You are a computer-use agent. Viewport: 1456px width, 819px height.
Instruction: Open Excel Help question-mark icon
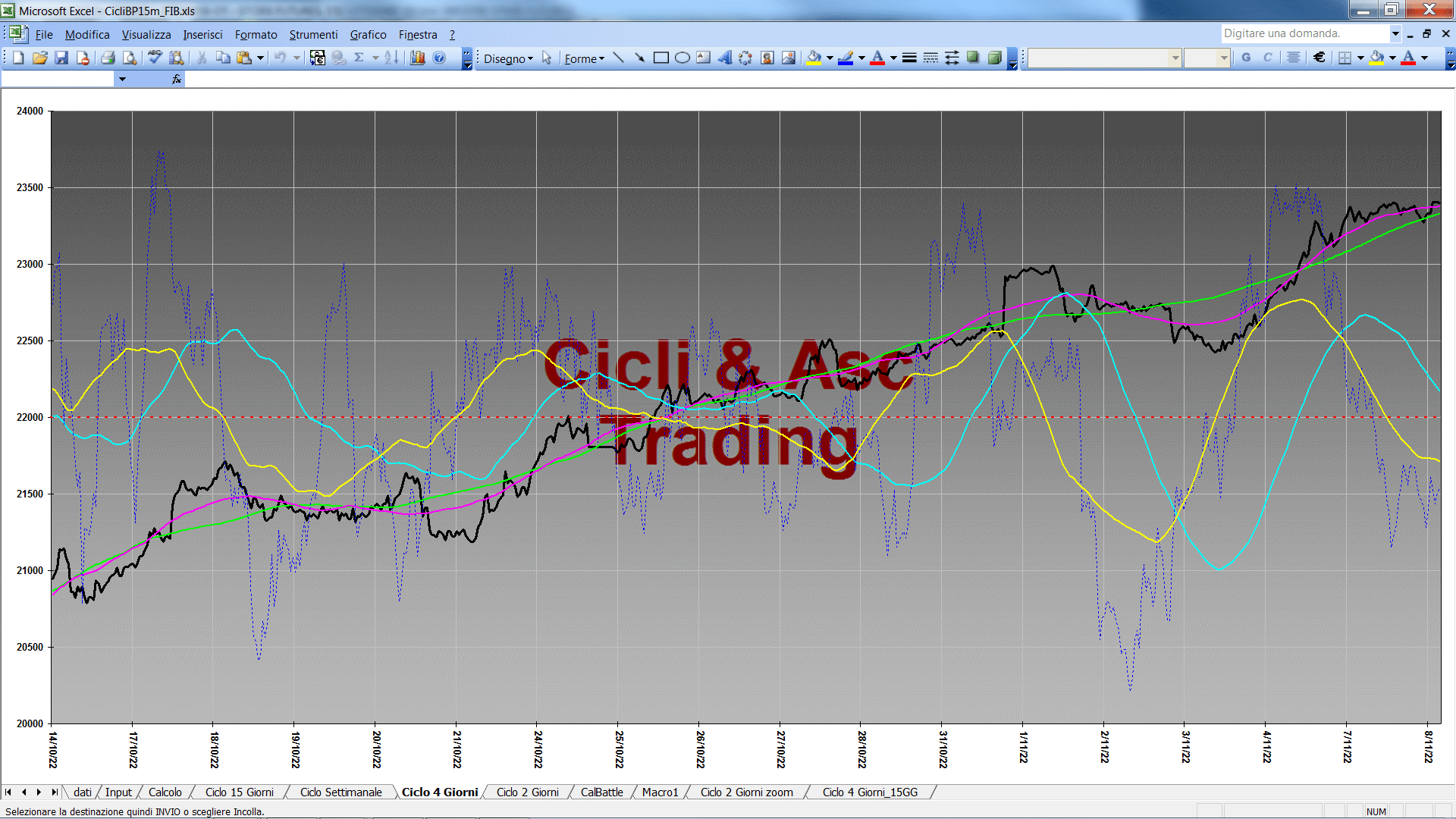click(x=439, y=58)
